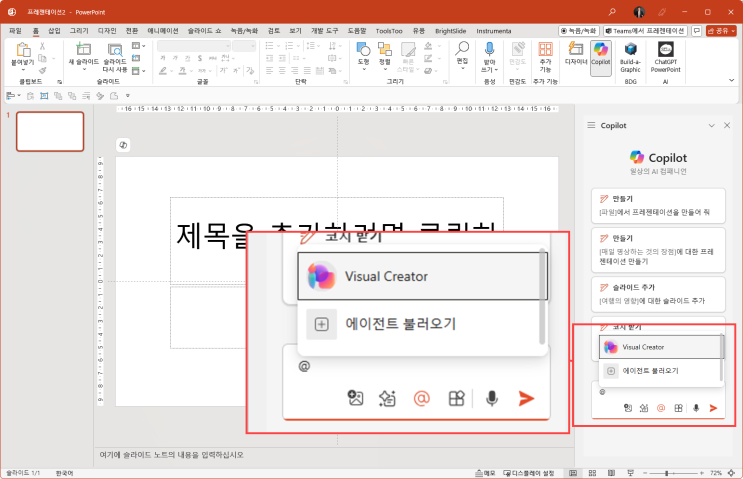
Task: Launch ChatGPT PowerPoint add-in
Action: click(665, 58)
